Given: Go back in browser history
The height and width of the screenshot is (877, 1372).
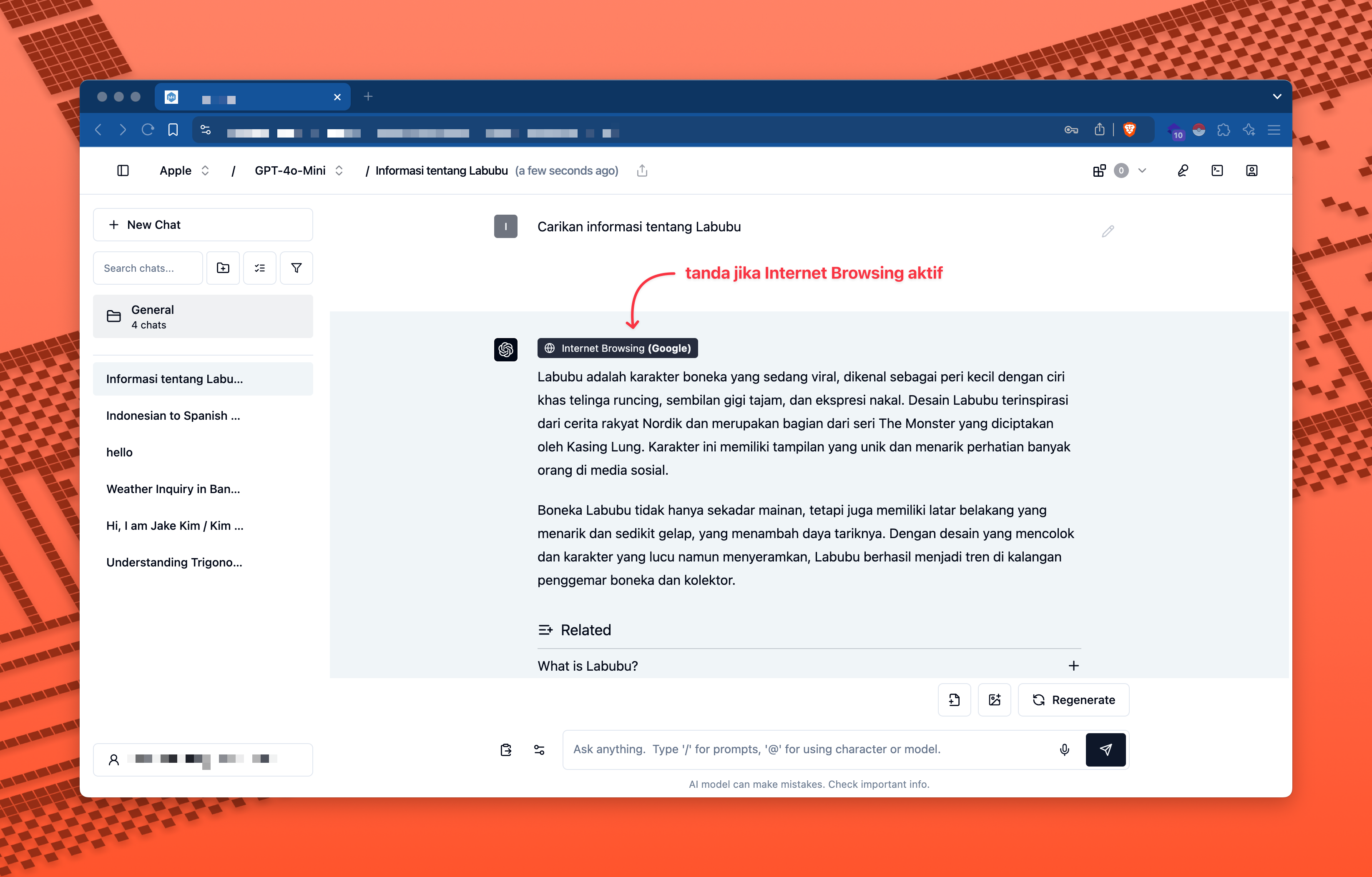Looking at the screenshot, I should [98, 130].
